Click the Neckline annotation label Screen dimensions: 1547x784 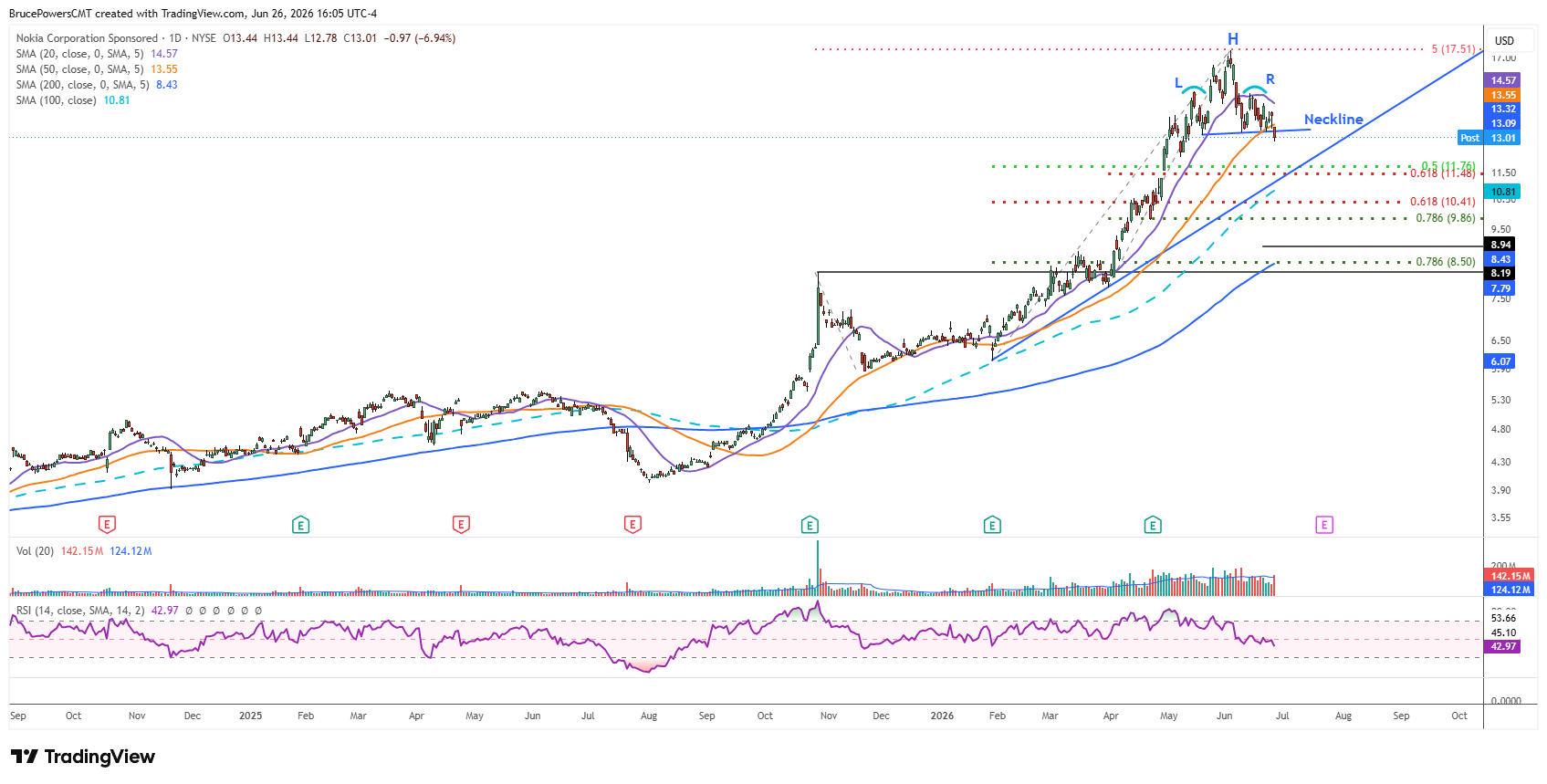(1333, 120)
